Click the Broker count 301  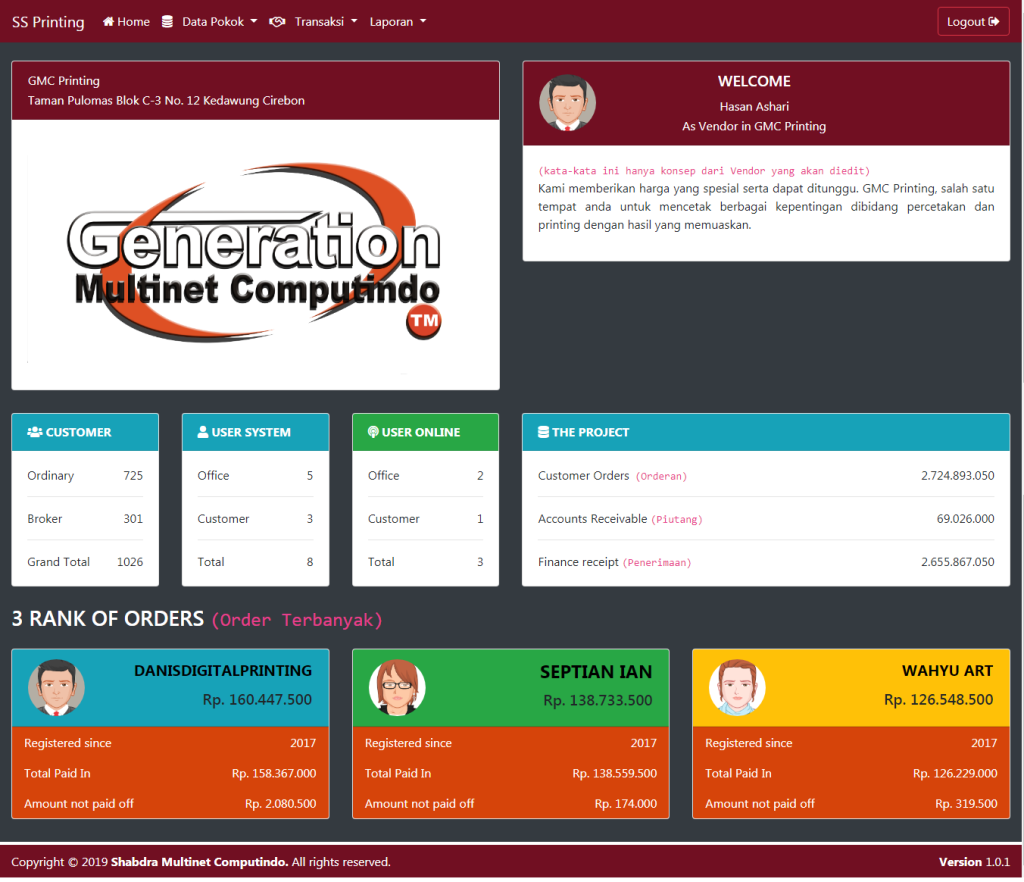click(133, 518)
